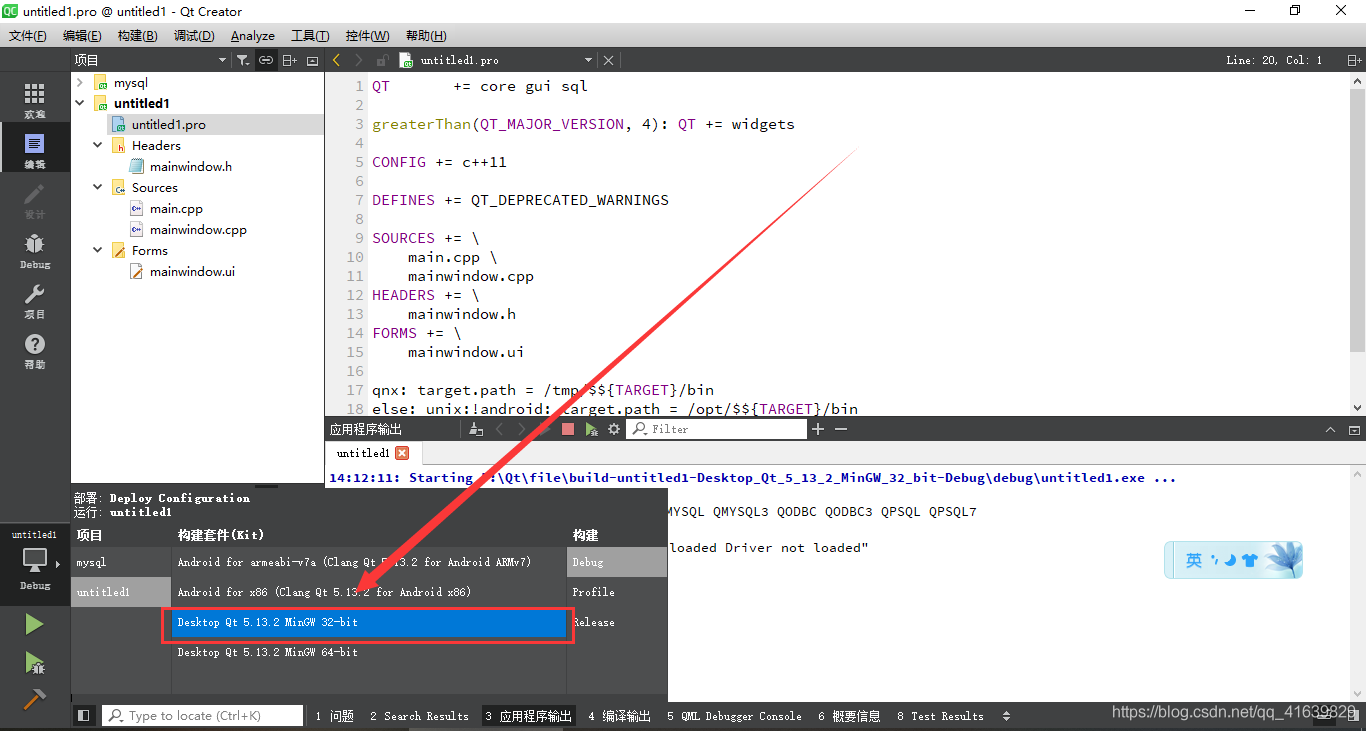
Task: Open mainwindow.ui in project tree
Action: coord(192,271)
